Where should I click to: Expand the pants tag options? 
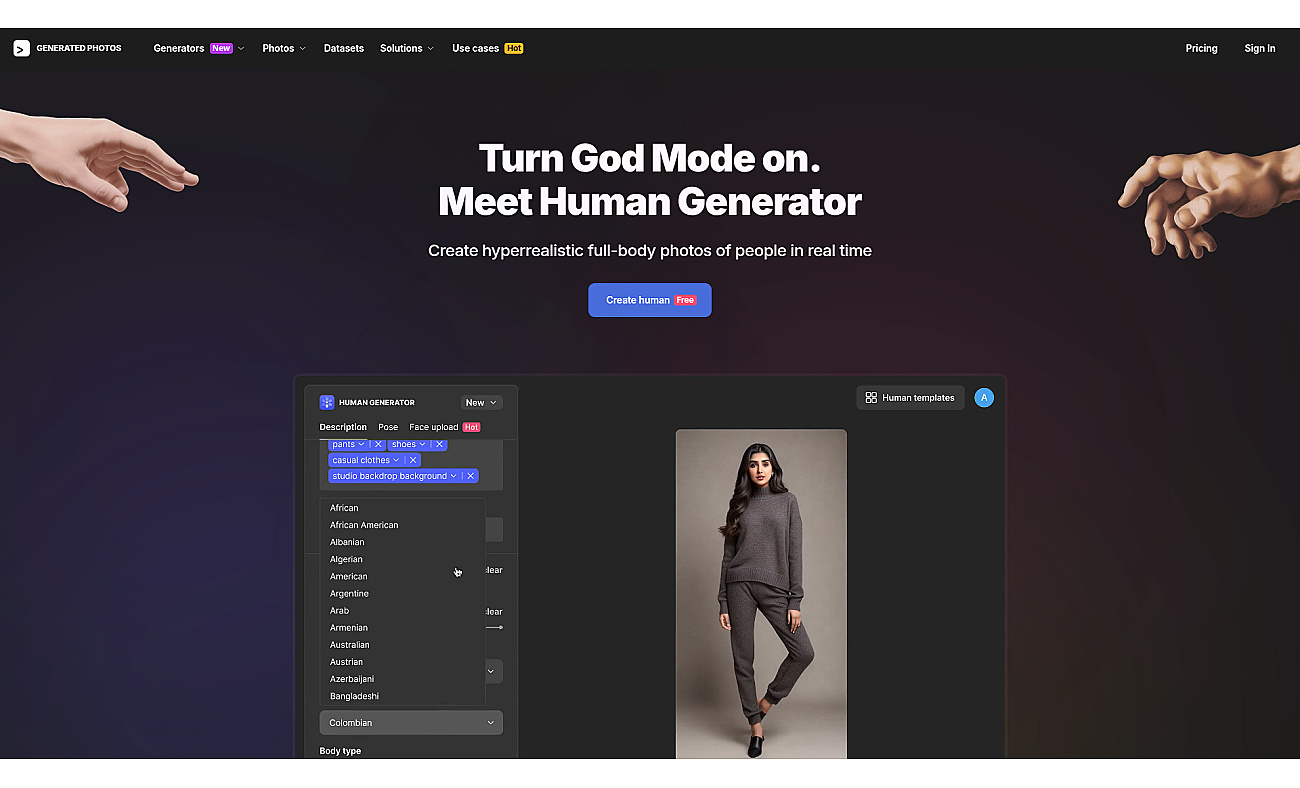point(362,444)
